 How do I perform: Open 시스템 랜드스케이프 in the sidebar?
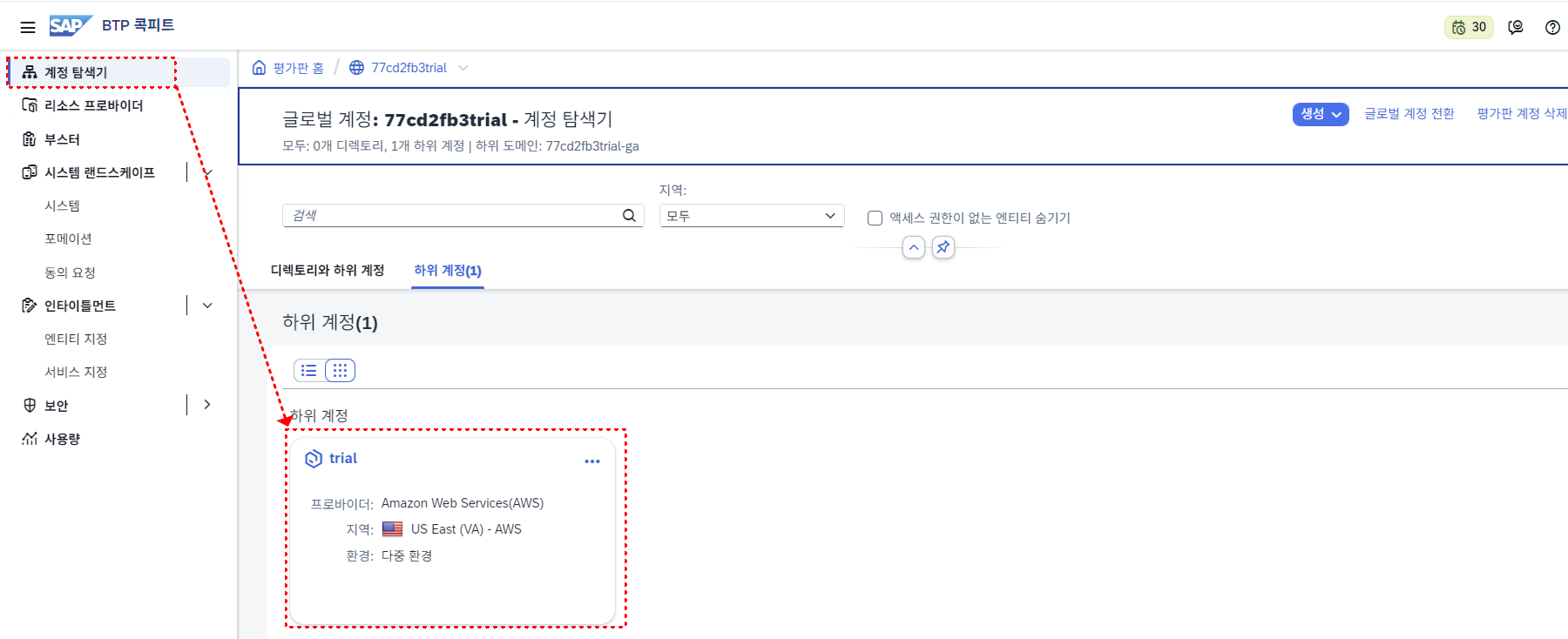point(98,172)
